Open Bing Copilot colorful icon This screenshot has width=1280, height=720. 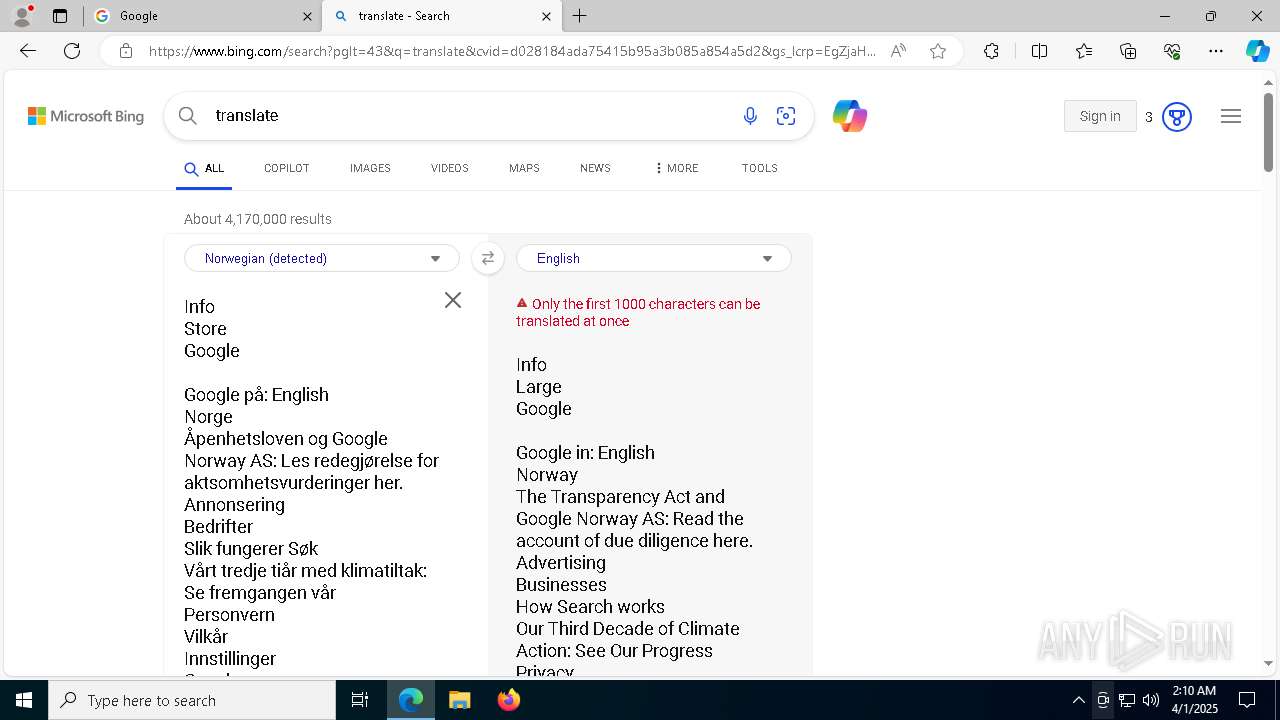849,116
